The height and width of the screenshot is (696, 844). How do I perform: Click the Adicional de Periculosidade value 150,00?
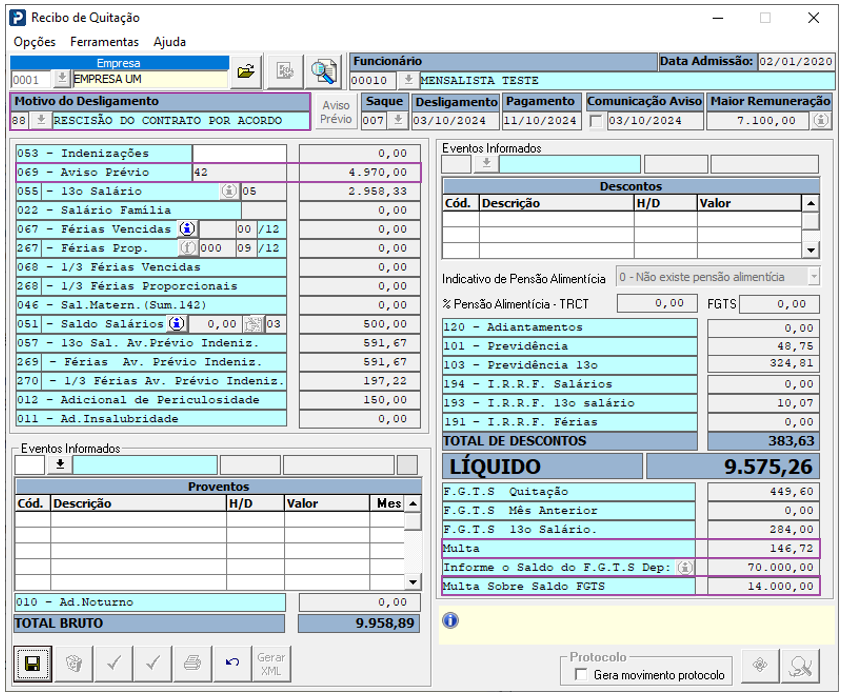point(360,400)
